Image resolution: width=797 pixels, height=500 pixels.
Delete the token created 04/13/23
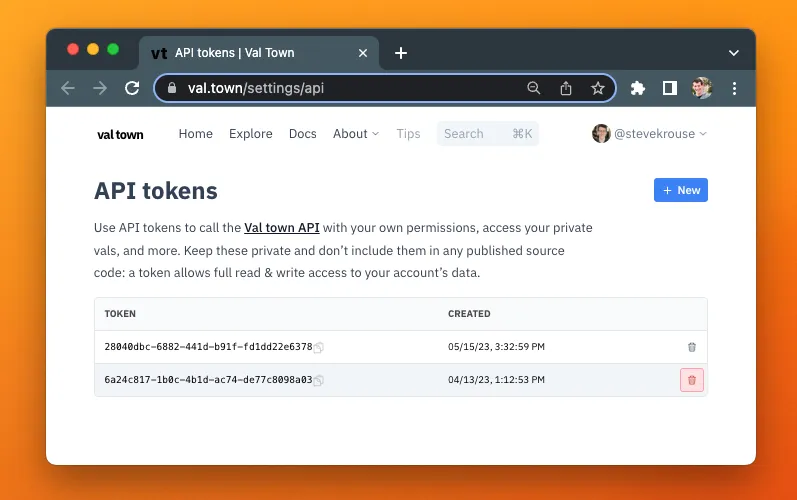tap(692, 380)
